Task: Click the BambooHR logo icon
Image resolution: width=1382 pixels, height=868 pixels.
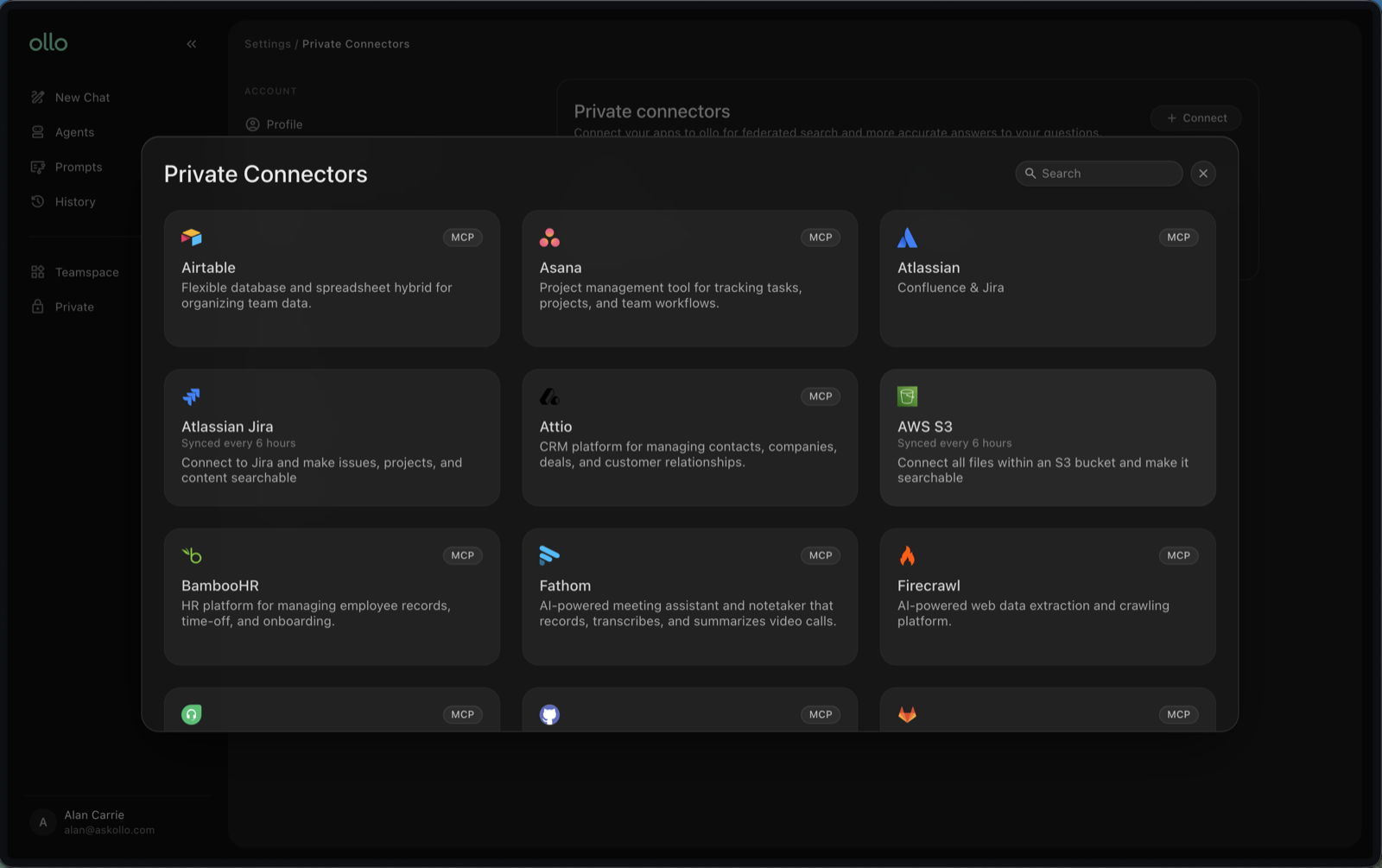Action: [192, 555]
